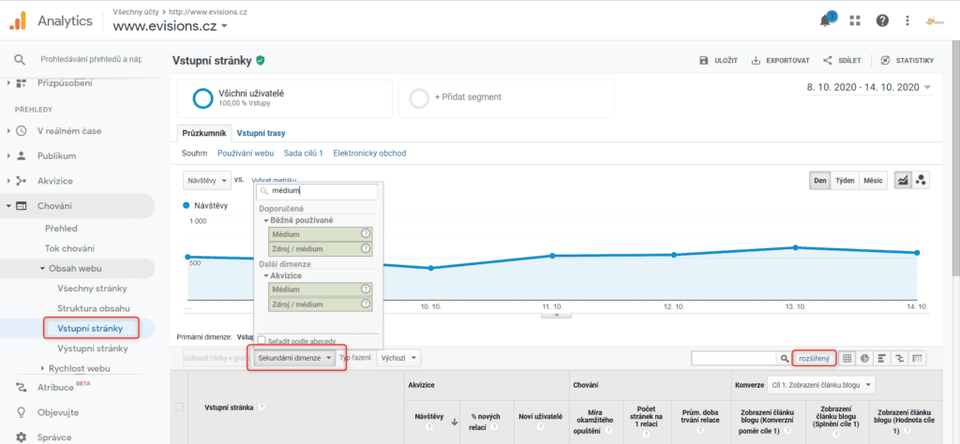This screenshot has height=444, width=960.
Task: Switch to the Vstupní trasy tab
Action: [x=260, y=133]
